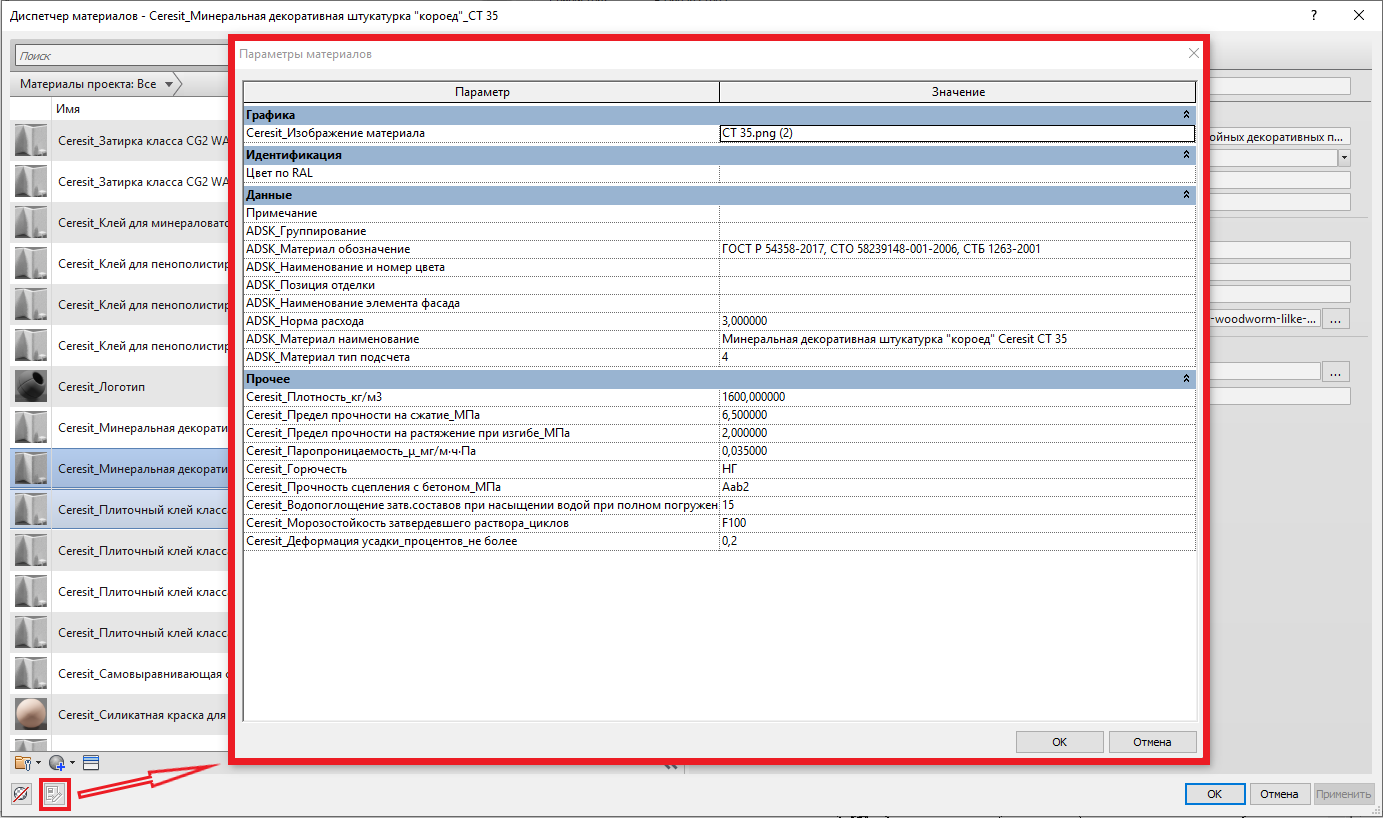Click the field ending '-woodworm-lilke-...'
The width and height of the screenshot is (1383, 818).
1265,319
